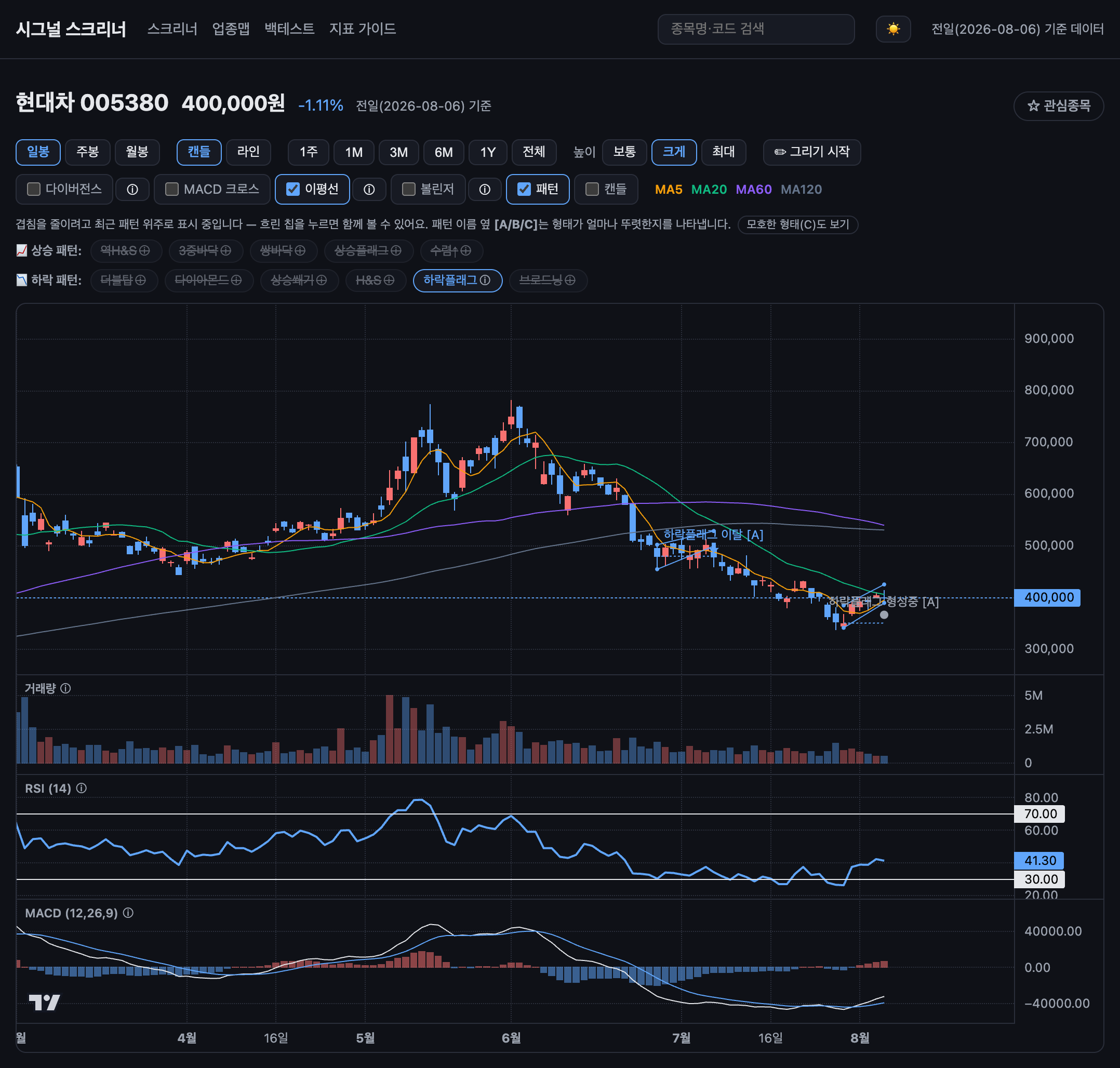1120x1068 pixels.
Task: Set chart height to 크게
Action: coord(674,152)
